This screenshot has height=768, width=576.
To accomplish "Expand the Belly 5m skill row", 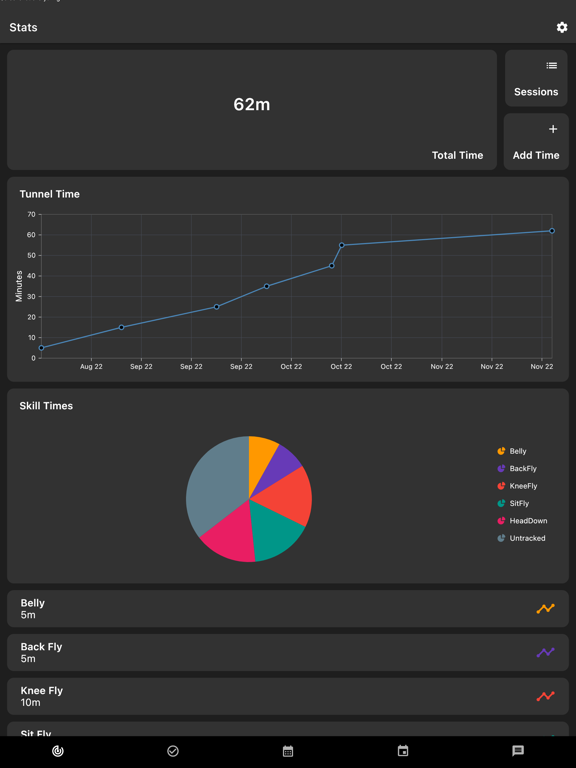I will point(288,609).
